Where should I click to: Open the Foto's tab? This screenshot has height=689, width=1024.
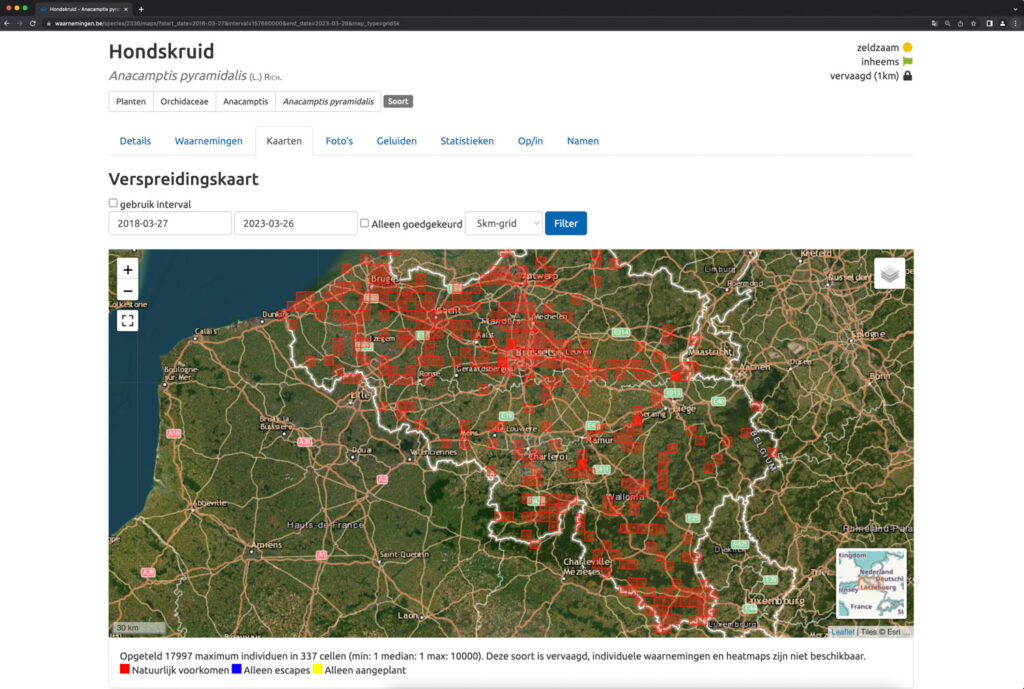coord(339,141)
